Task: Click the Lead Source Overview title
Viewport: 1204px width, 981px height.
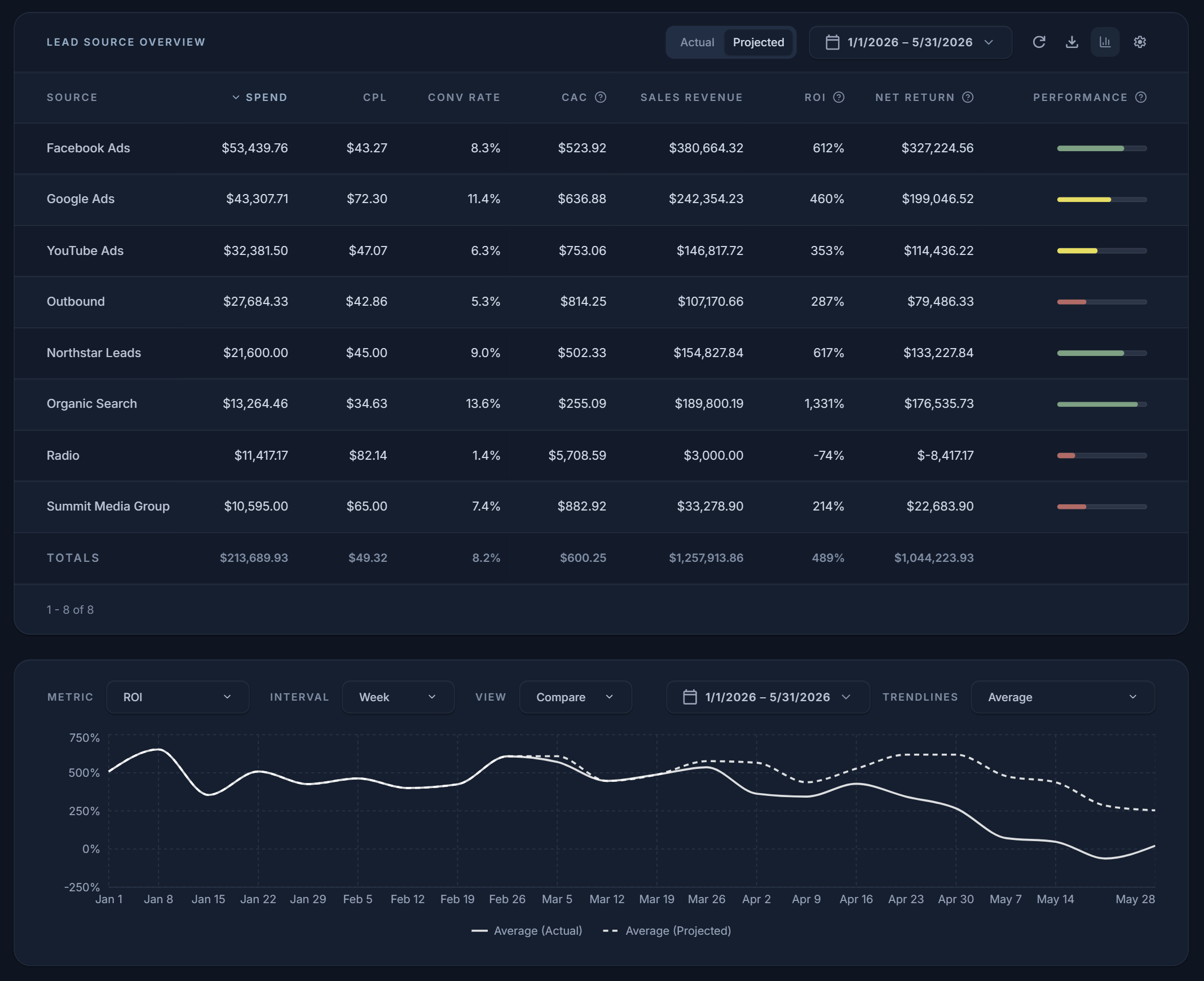Action: [x=126, y=42]
